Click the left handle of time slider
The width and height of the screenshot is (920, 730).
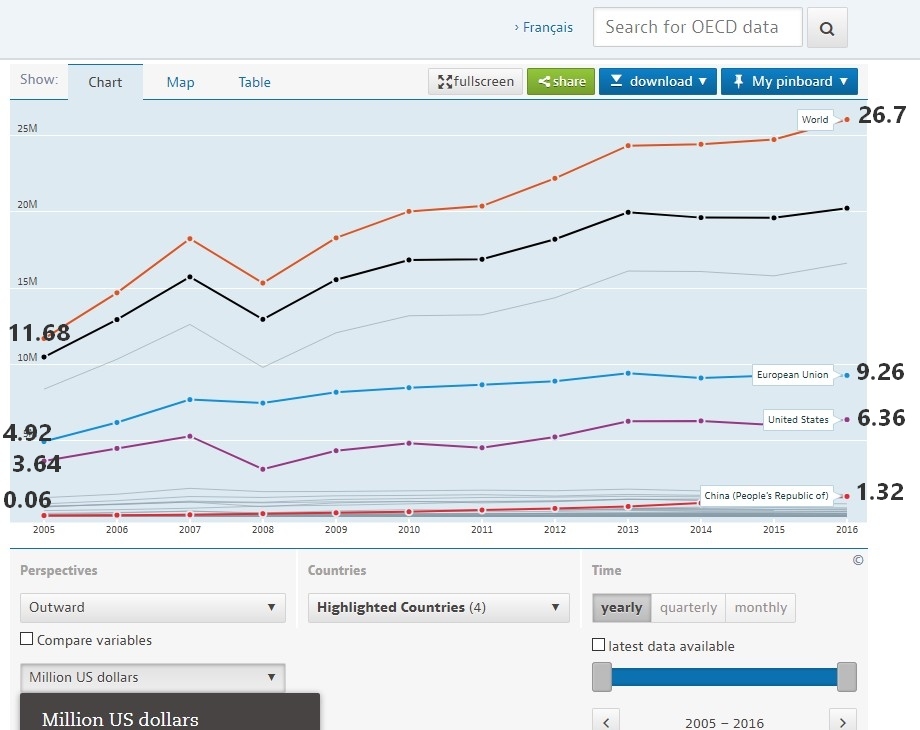click(x=602, y=677)
